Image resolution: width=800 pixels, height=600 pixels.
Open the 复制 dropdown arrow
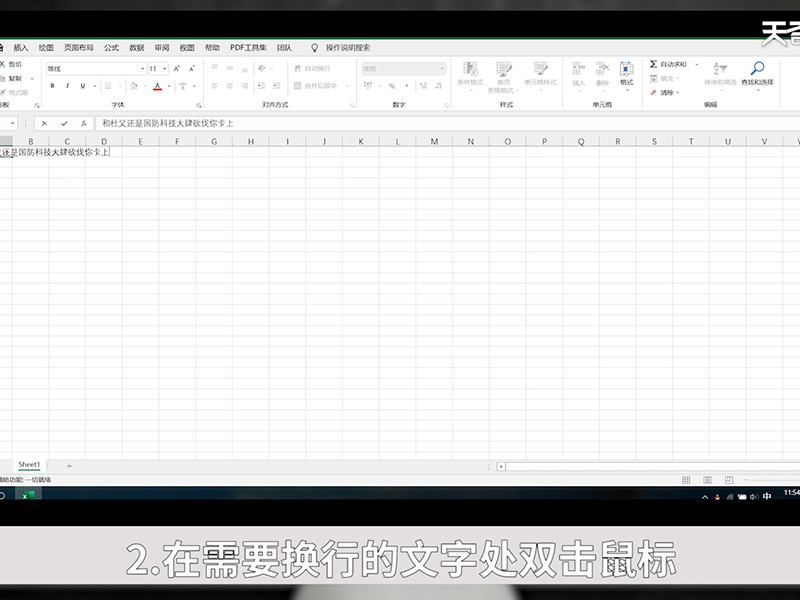32,79
